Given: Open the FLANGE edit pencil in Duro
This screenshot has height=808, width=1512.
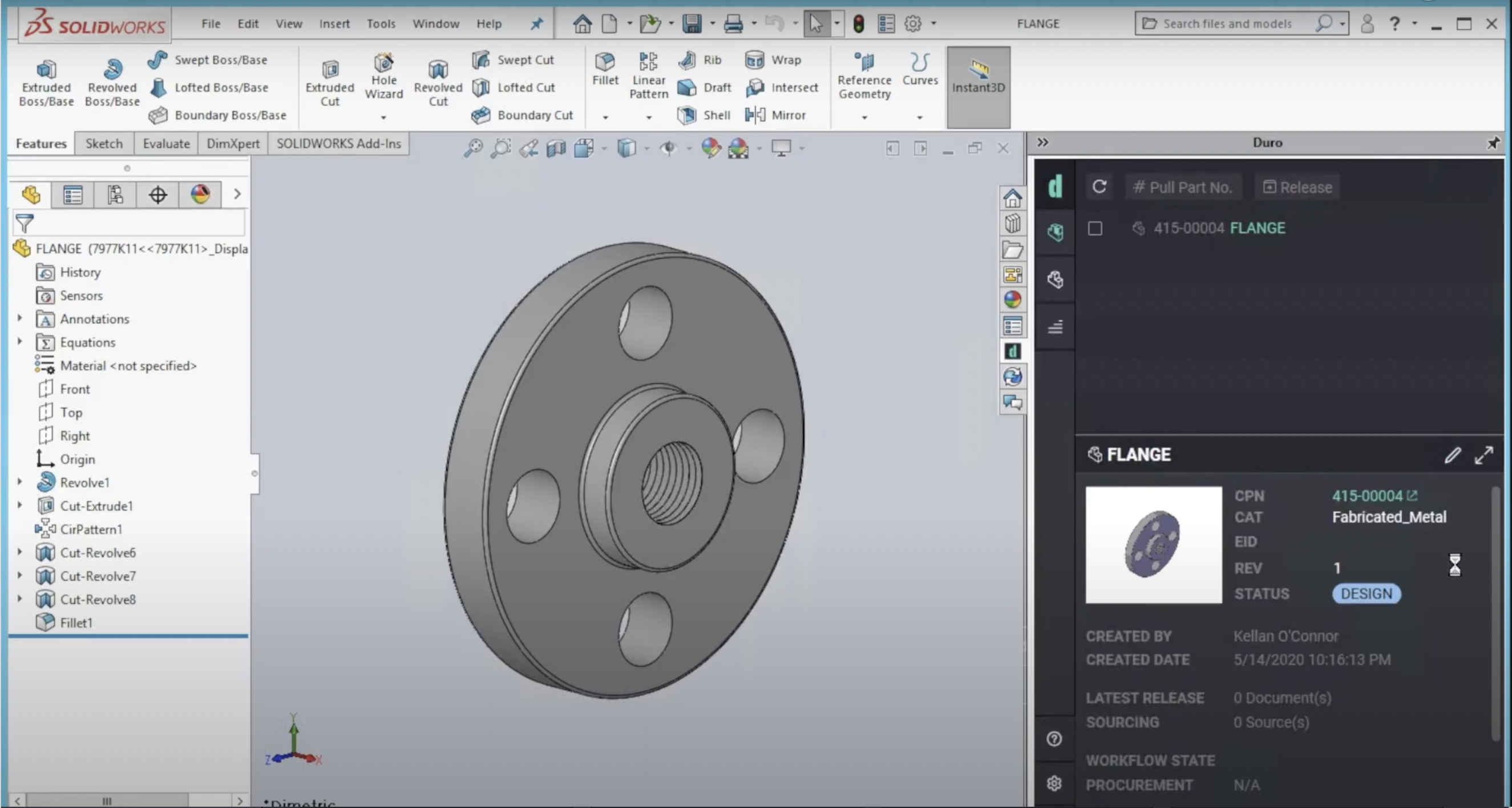Looking at the screenshot, I should (x=1453, y=456).
